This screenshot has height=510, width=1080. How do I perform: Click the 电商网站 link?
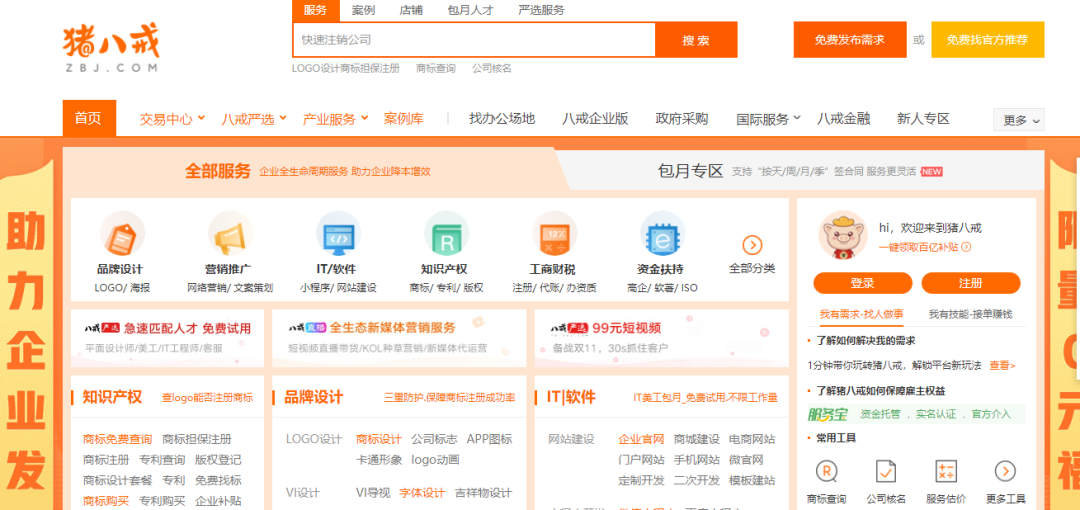click(751, 439)
